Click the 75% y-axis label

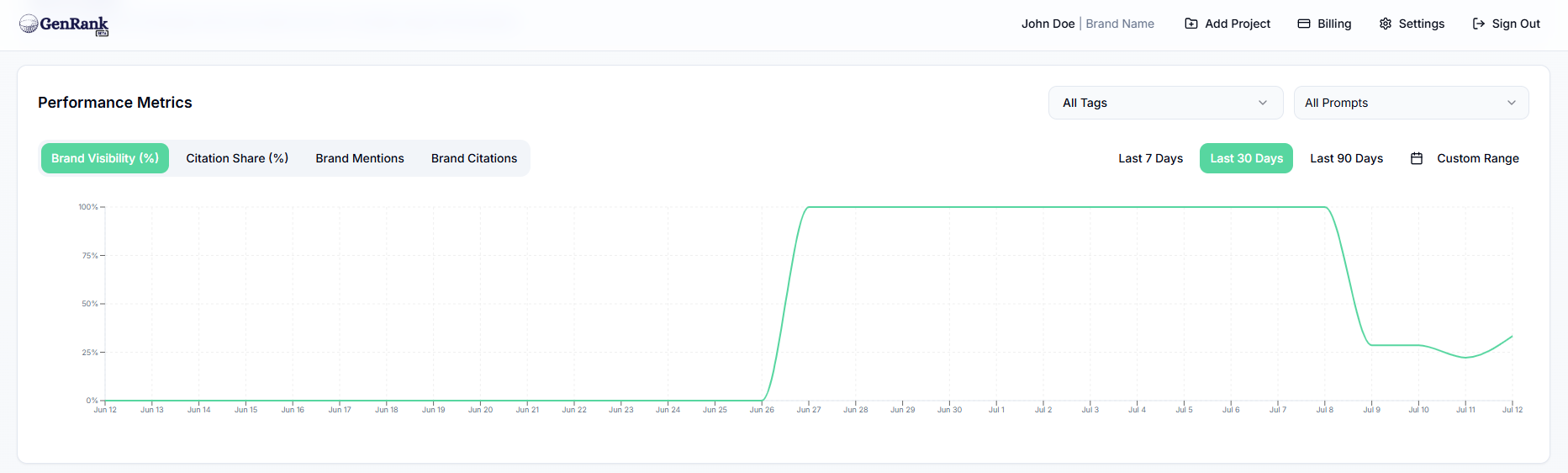pos(90,256)
